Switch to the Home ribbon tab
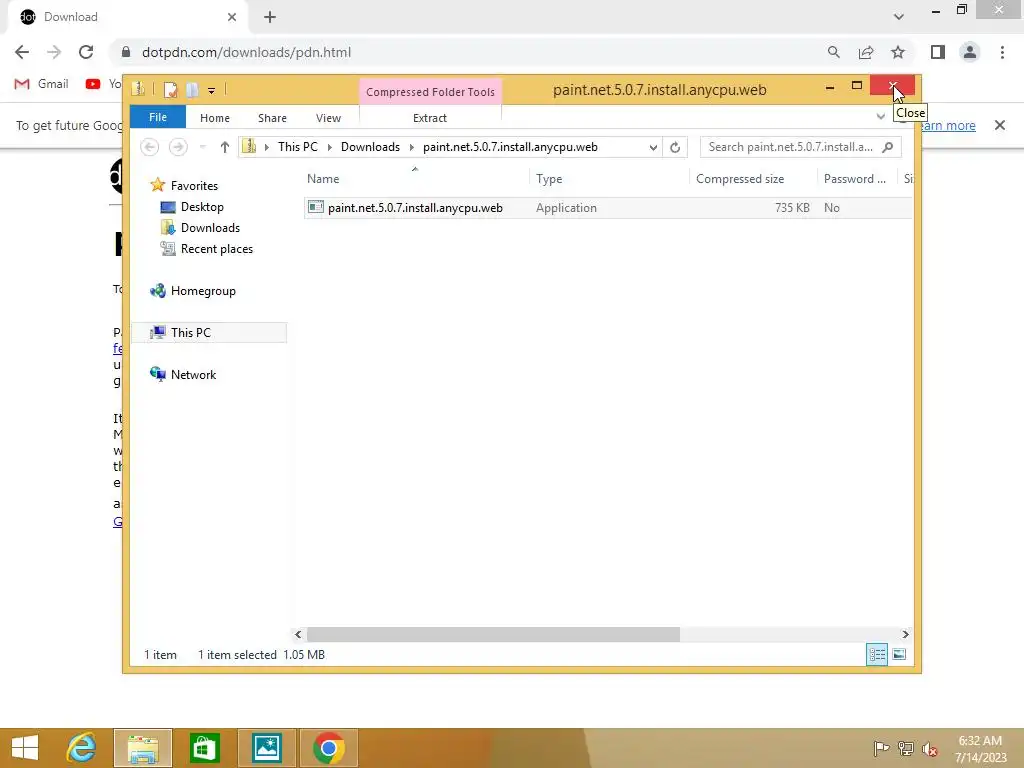The width and height of the screenshot is (1024, 768). 214,118
